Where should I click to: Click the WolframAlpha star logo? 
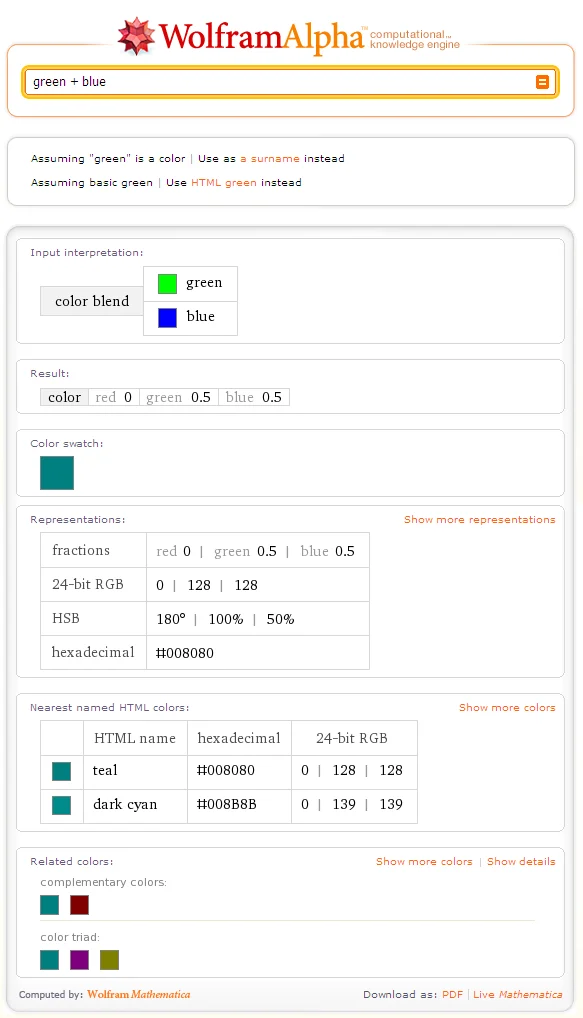136,36
